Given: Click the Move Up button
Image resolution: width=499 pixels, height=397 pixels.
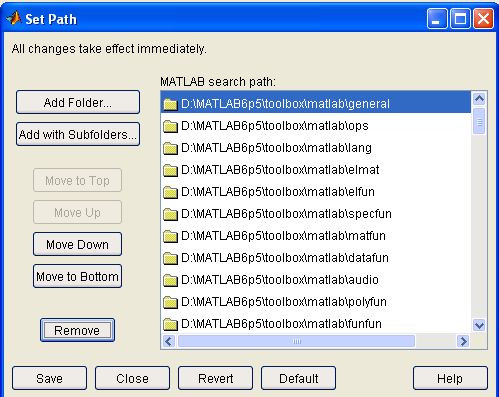Looking at the screenshot, I should click(77, 212).
